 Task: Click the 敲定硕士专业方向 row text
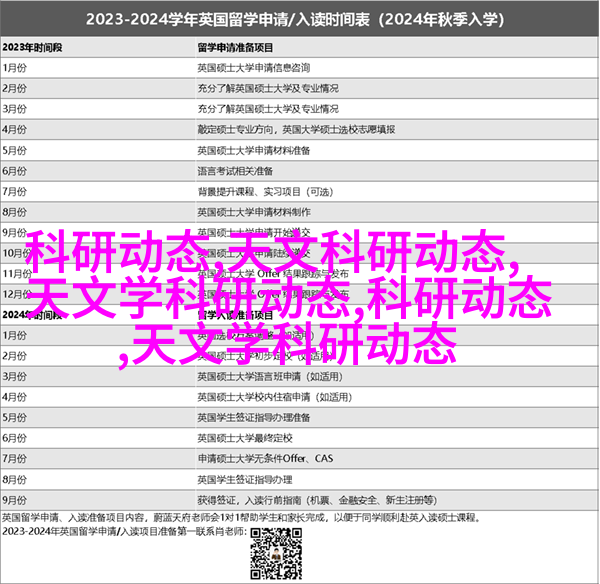coord(295,129)
